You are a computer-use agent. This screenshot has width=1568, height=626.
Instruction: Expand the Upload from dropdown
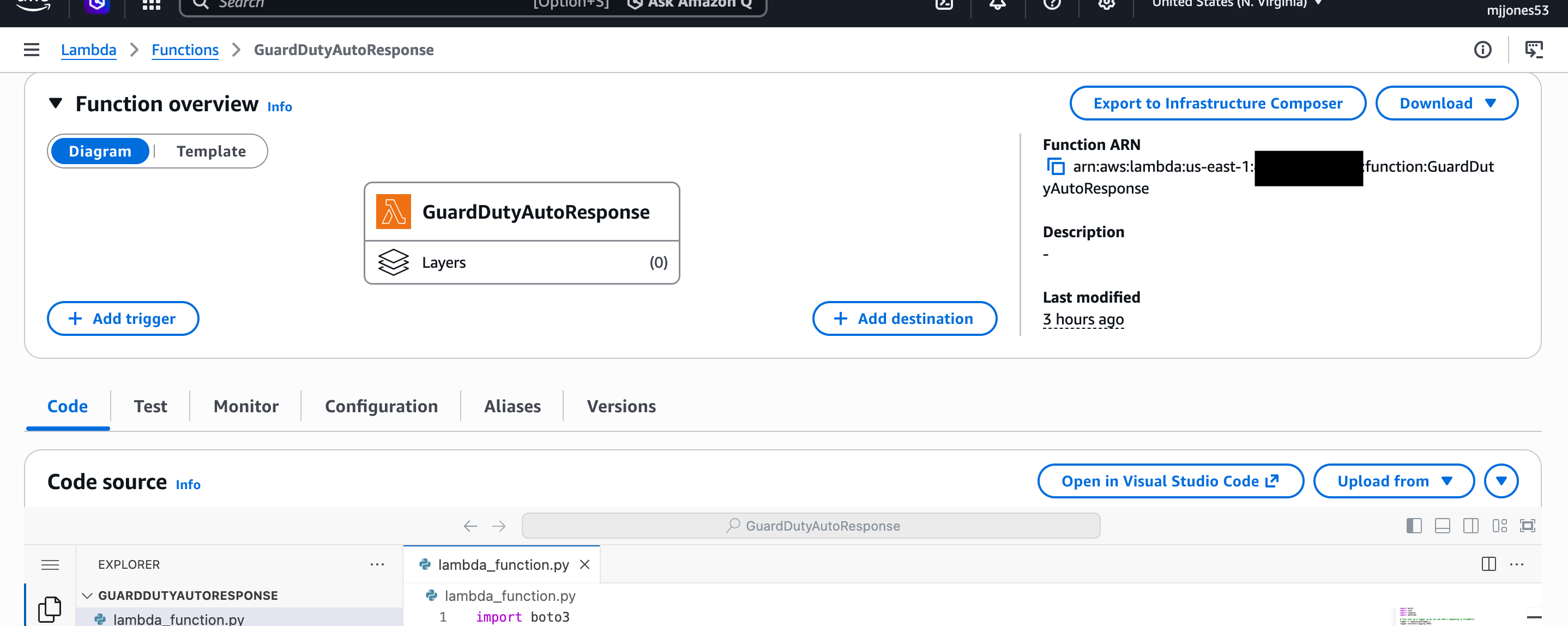[x=1394, y=481]
